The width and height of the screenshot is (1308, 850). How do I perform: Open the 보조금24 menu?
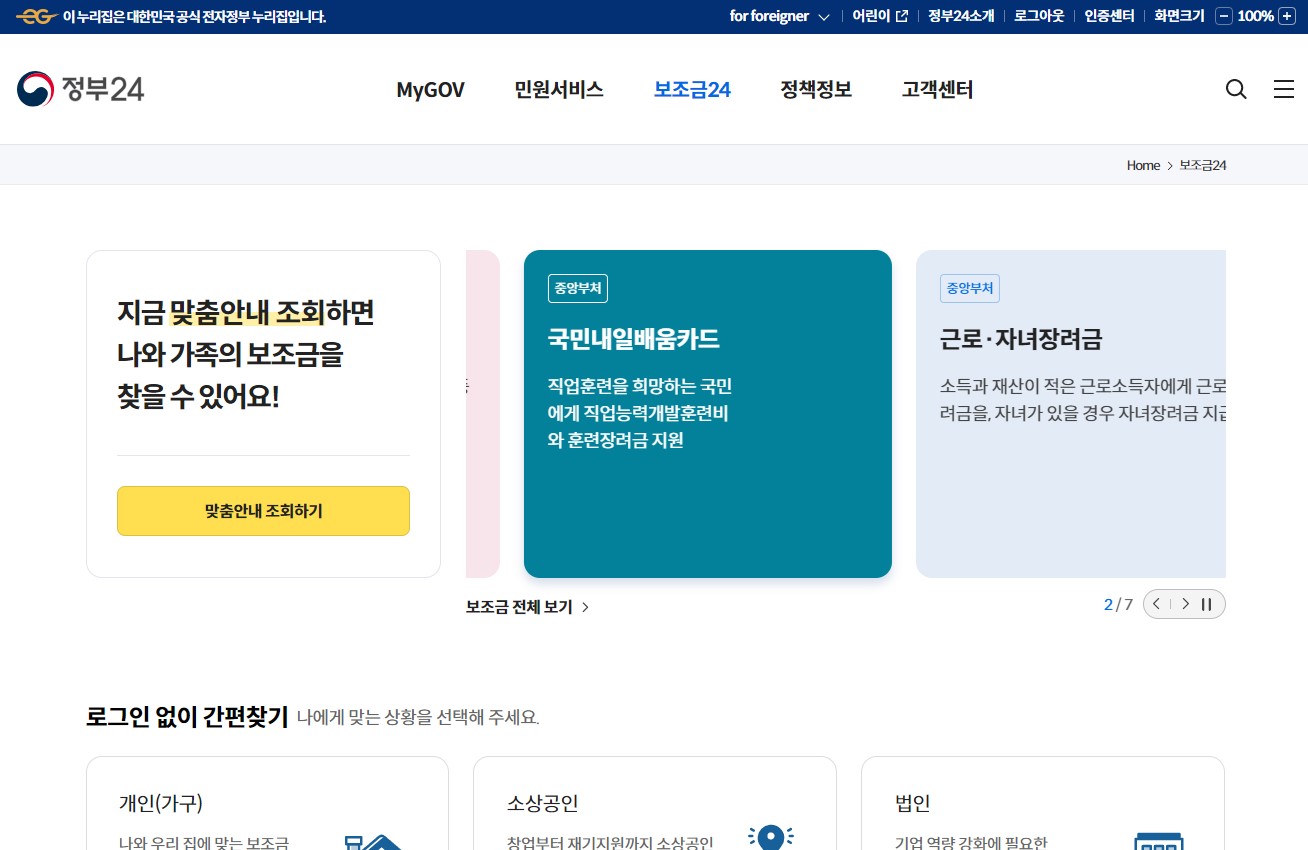[692, 90]
